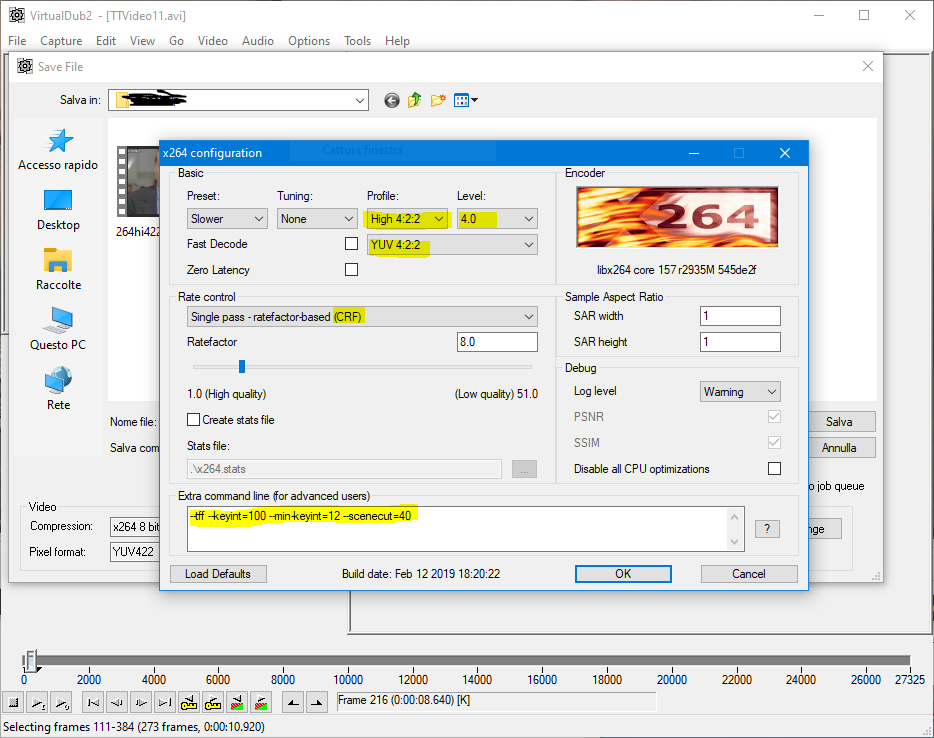Enable the Fast Decode checkbox
Image resolution: width=934 pixels, height=738 pixels.
coord(351,244)
